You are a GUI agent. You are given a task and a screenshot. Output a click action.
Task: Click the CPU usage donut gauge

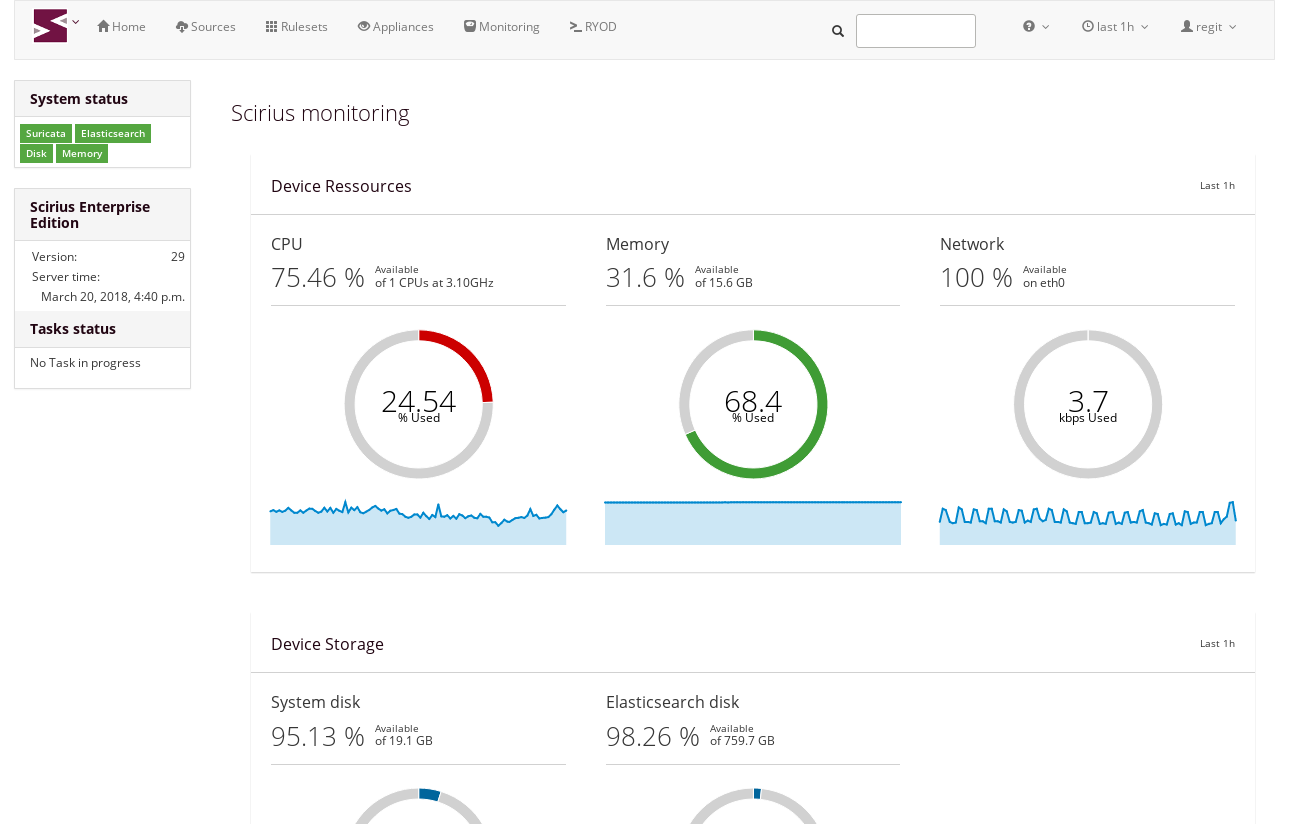419,404
